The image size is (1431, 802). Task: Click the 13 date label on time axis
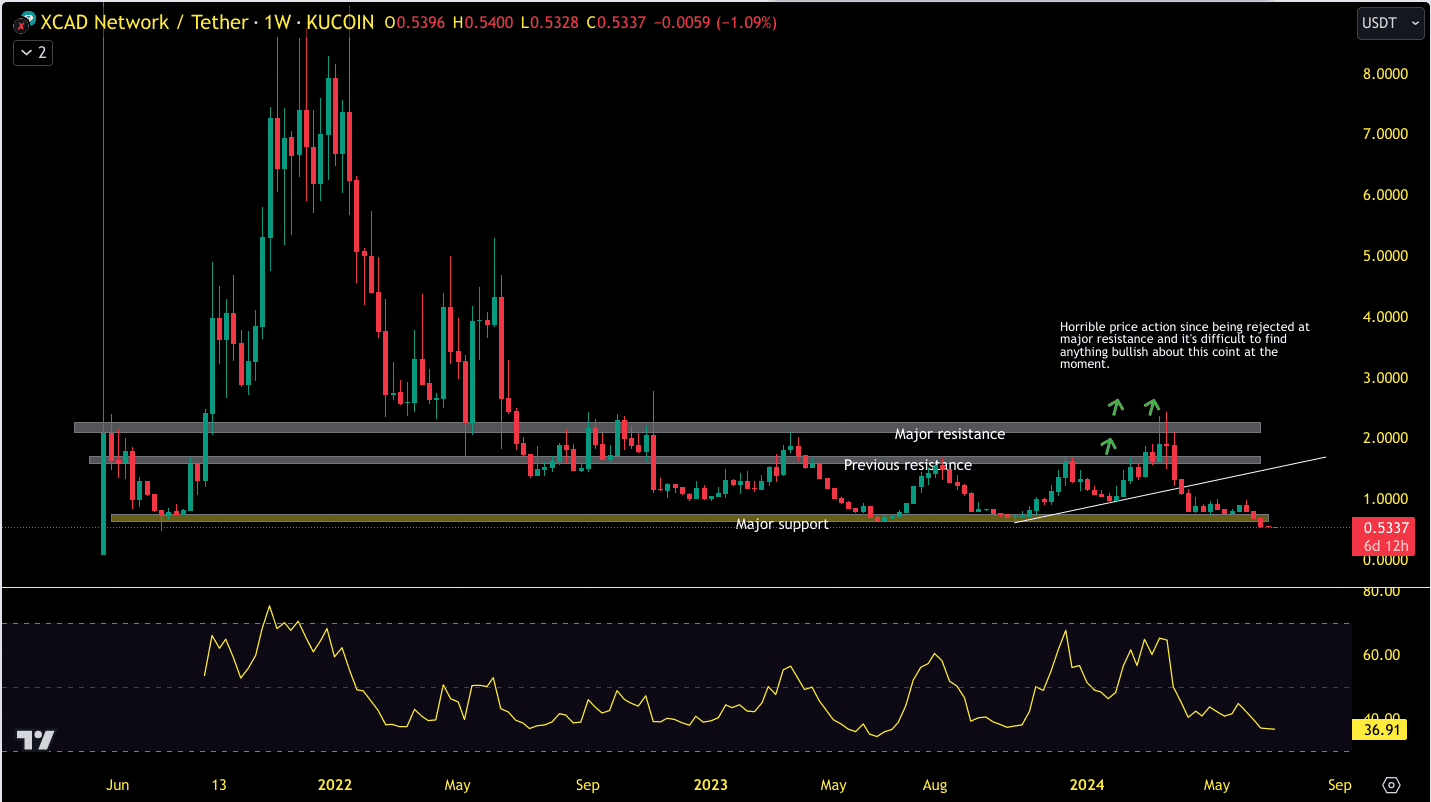click(220, 785)
